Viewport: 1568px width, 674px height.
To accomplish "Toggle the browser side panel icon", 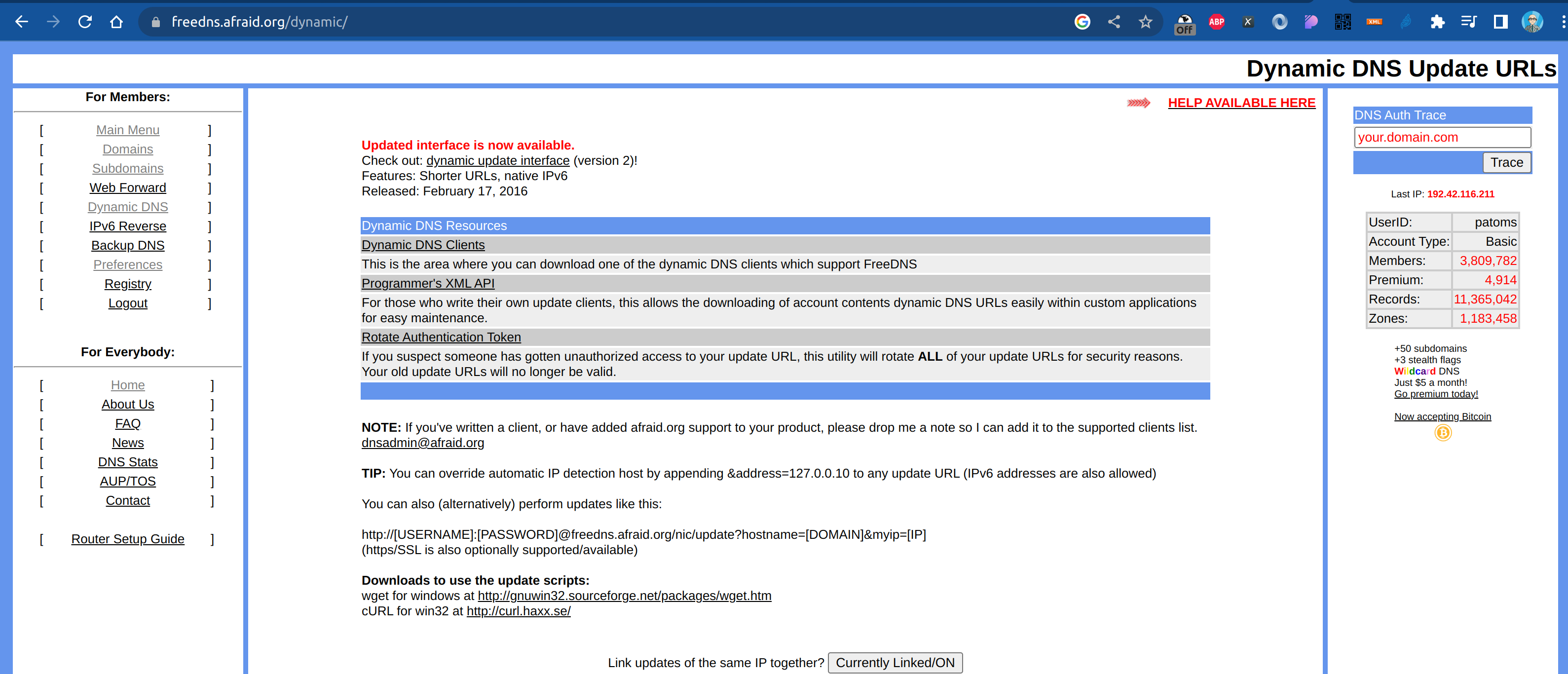I will coord(1500,22).
